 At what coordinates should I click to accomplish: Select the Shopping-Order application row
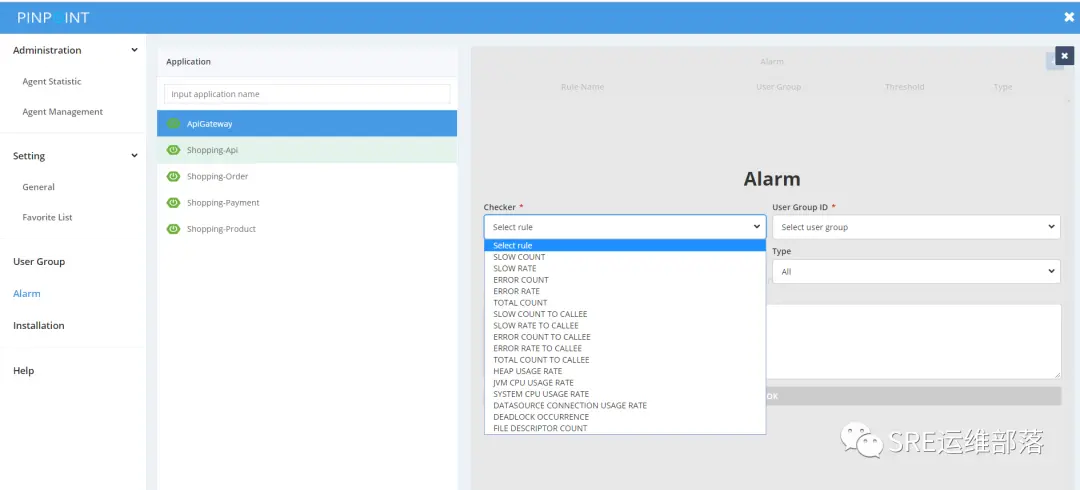tap(307, 176)
